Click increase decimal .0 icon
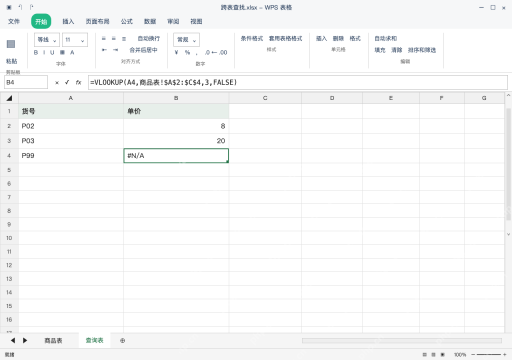Screen dimensions: 512x360 coord(207,52)
